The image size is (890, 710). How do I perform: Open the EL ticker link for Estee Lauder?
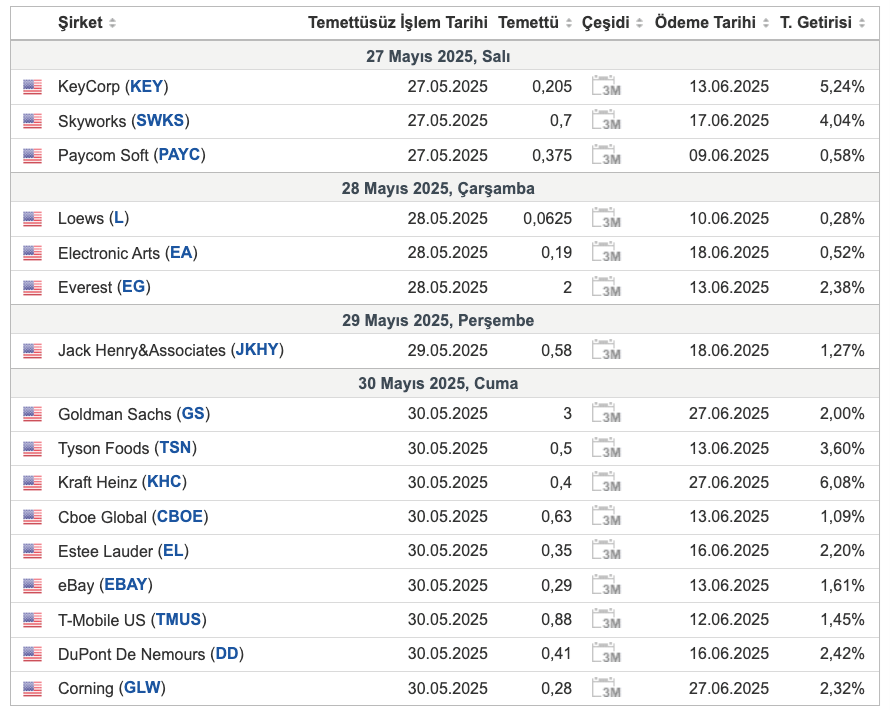click(173, 551)
